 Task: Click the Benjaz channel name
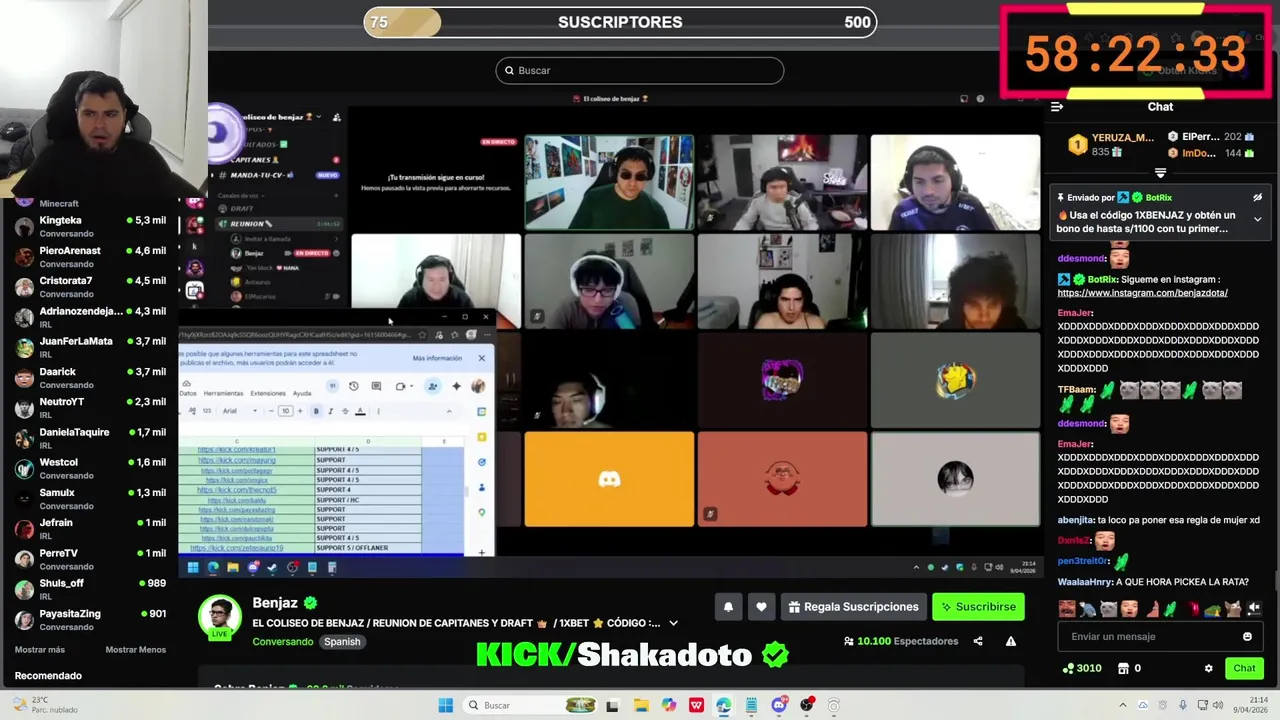click(x=275, y=603)
